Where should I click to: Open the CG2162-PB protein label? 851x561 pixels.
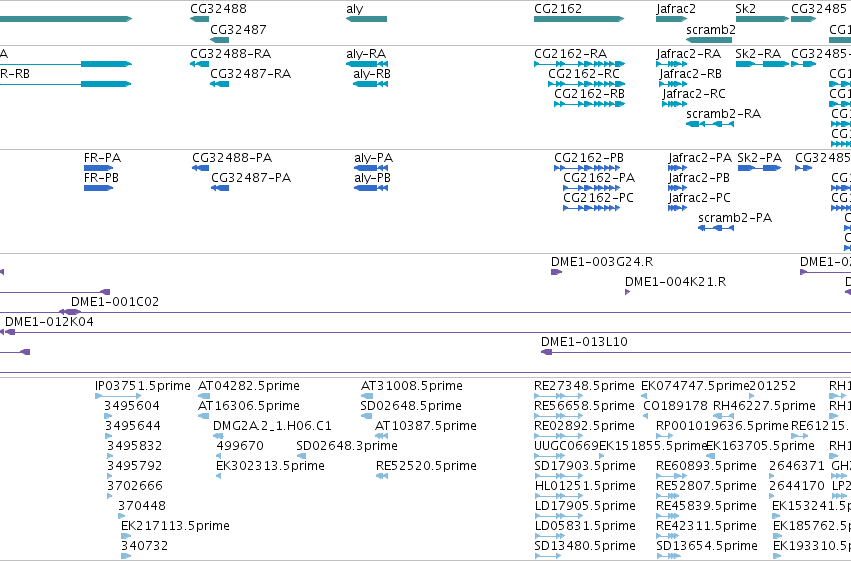pyautogui.click(x=589, y=158)
